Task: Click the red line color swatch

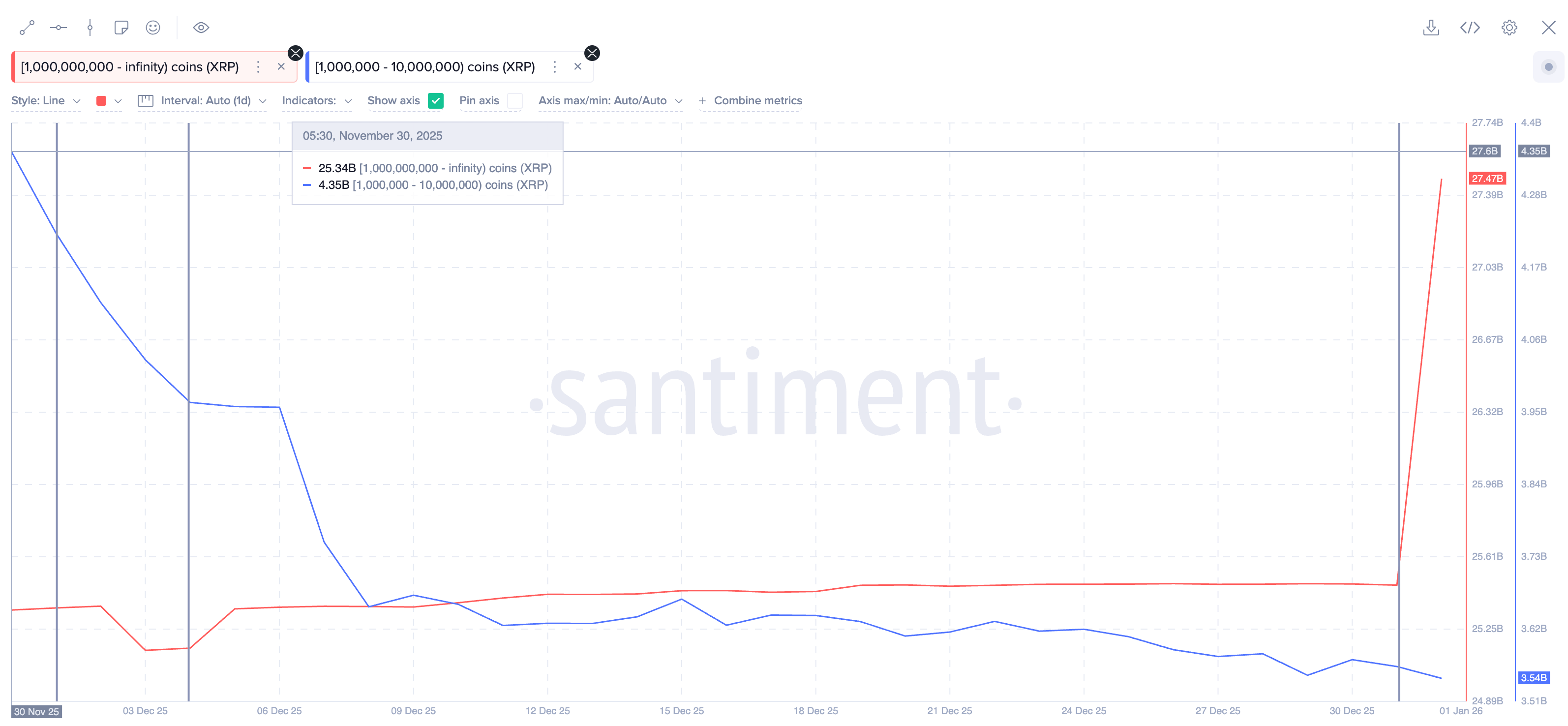Action: [102, 100]
